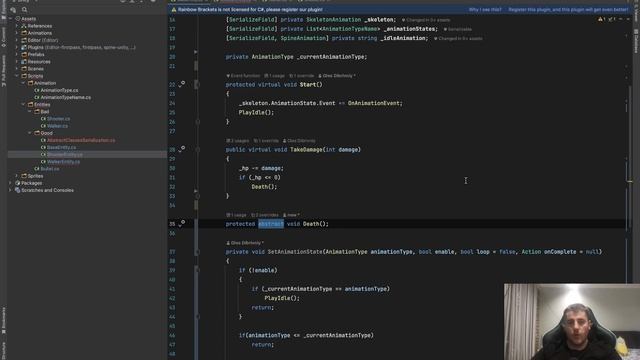Click the highlighted 'abstract' keyword on line 35
Viewport: 640px width, 360px height.
(x=271, y=224)
